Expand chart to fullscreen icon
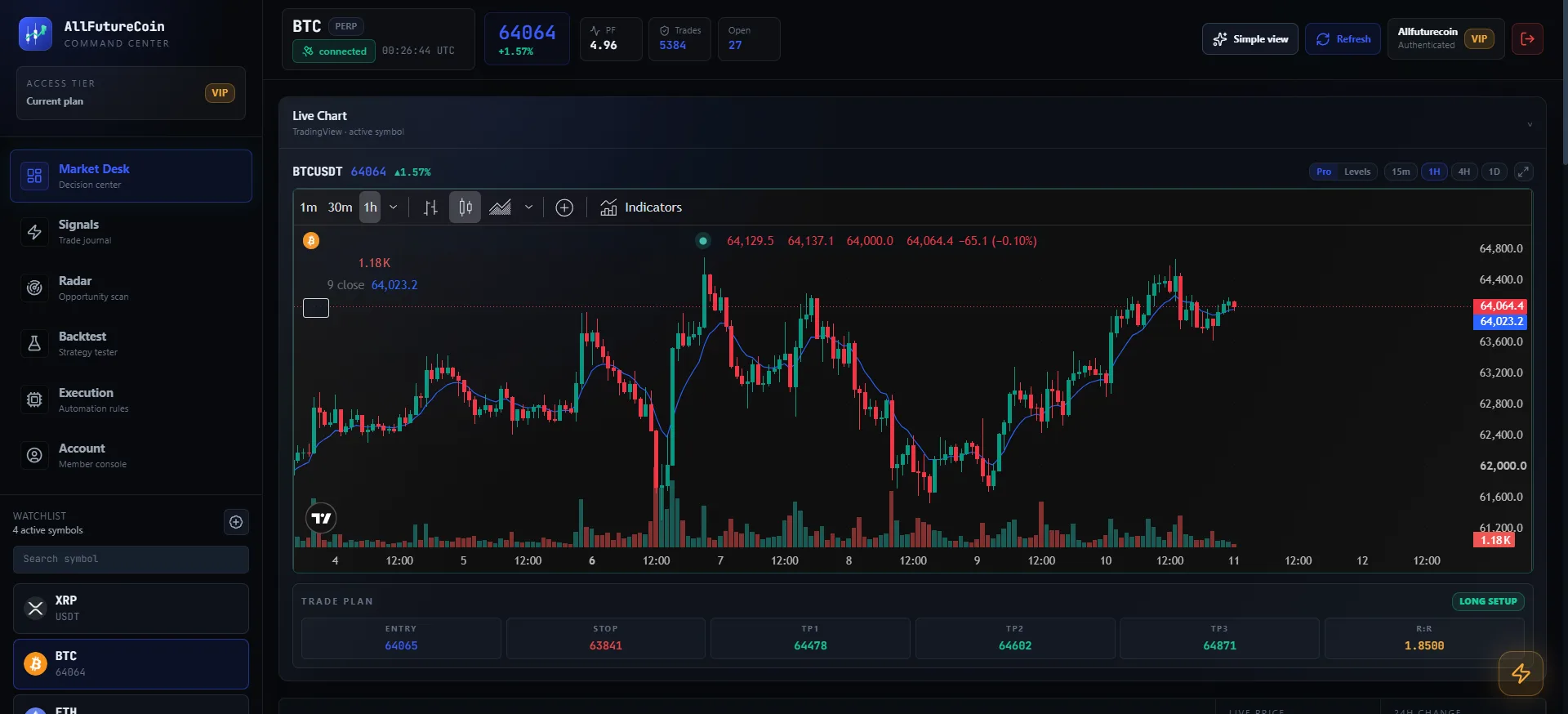 pyautogui.click(x=1523, y=172)
